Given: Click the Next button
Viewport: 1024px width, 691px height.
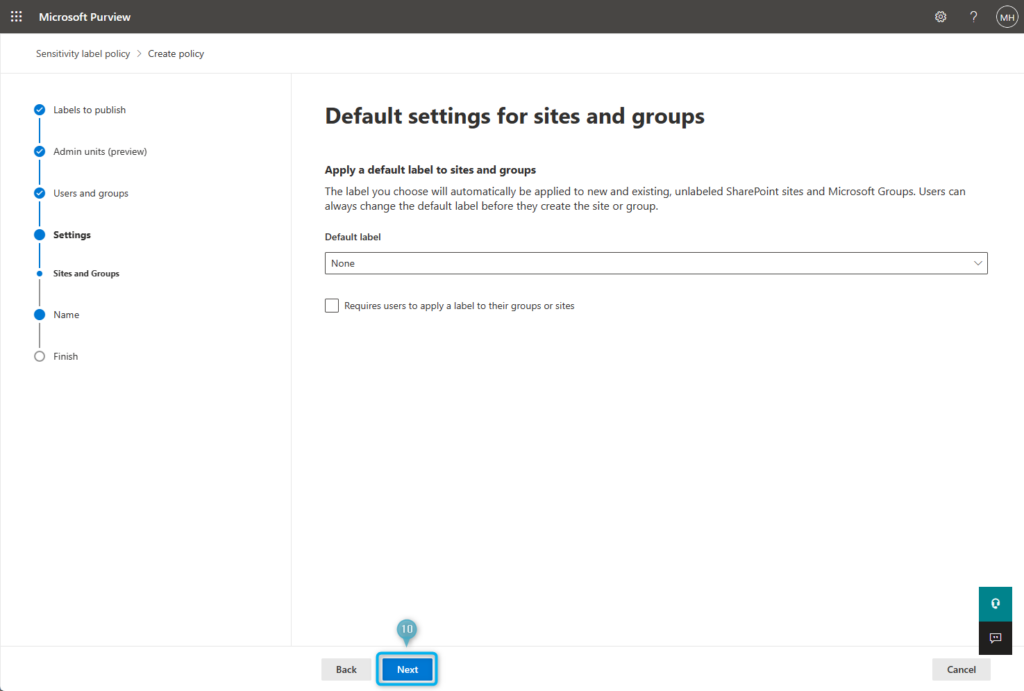Looking at the screenshot, I should coord(406,669).
